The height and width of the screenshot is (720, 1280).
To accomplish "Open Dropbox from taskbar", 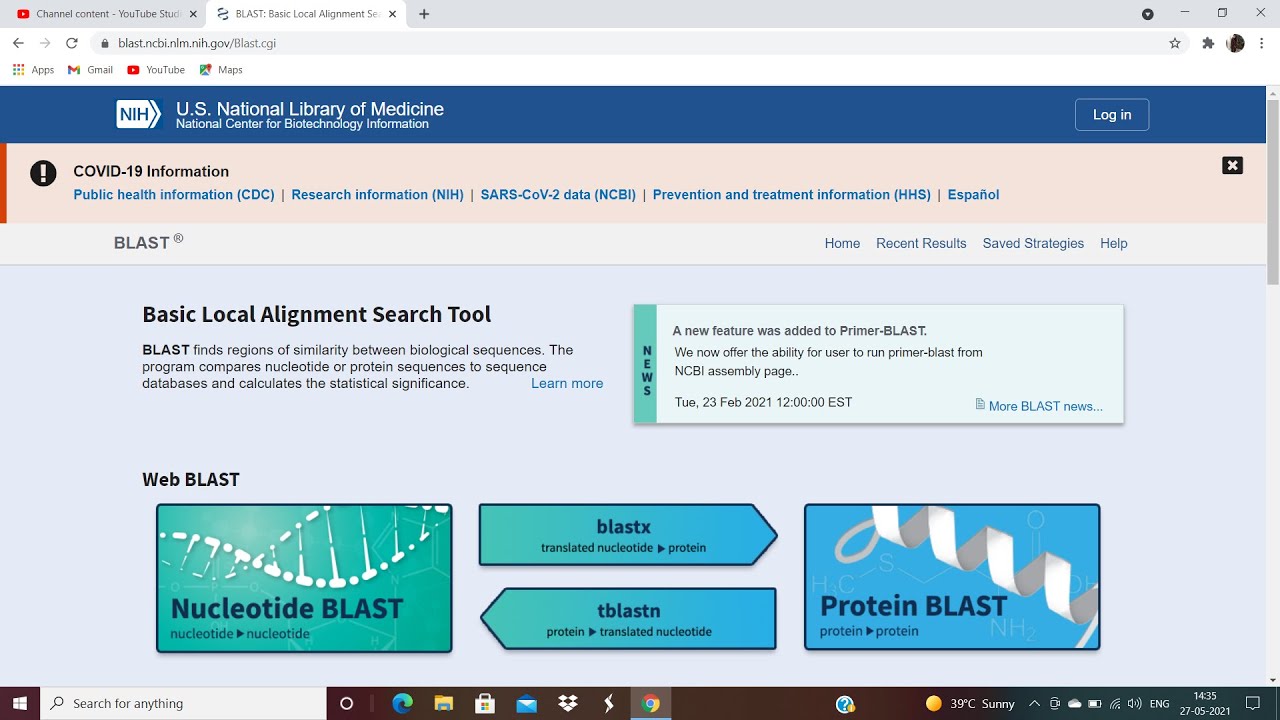I will [x=568, y=703].
